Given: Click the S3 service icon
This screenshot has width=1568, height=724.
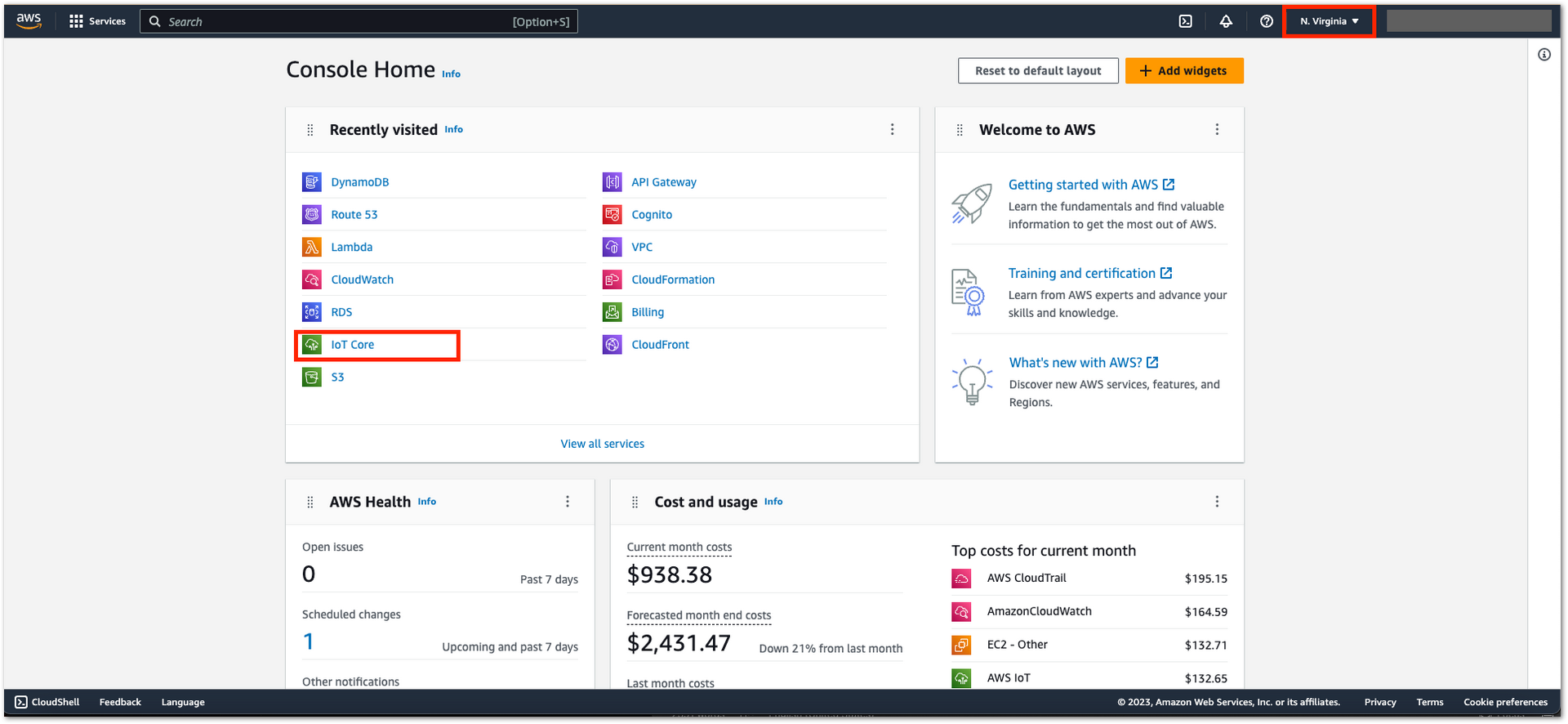Looking at the screenshot, I should (312, 377).
